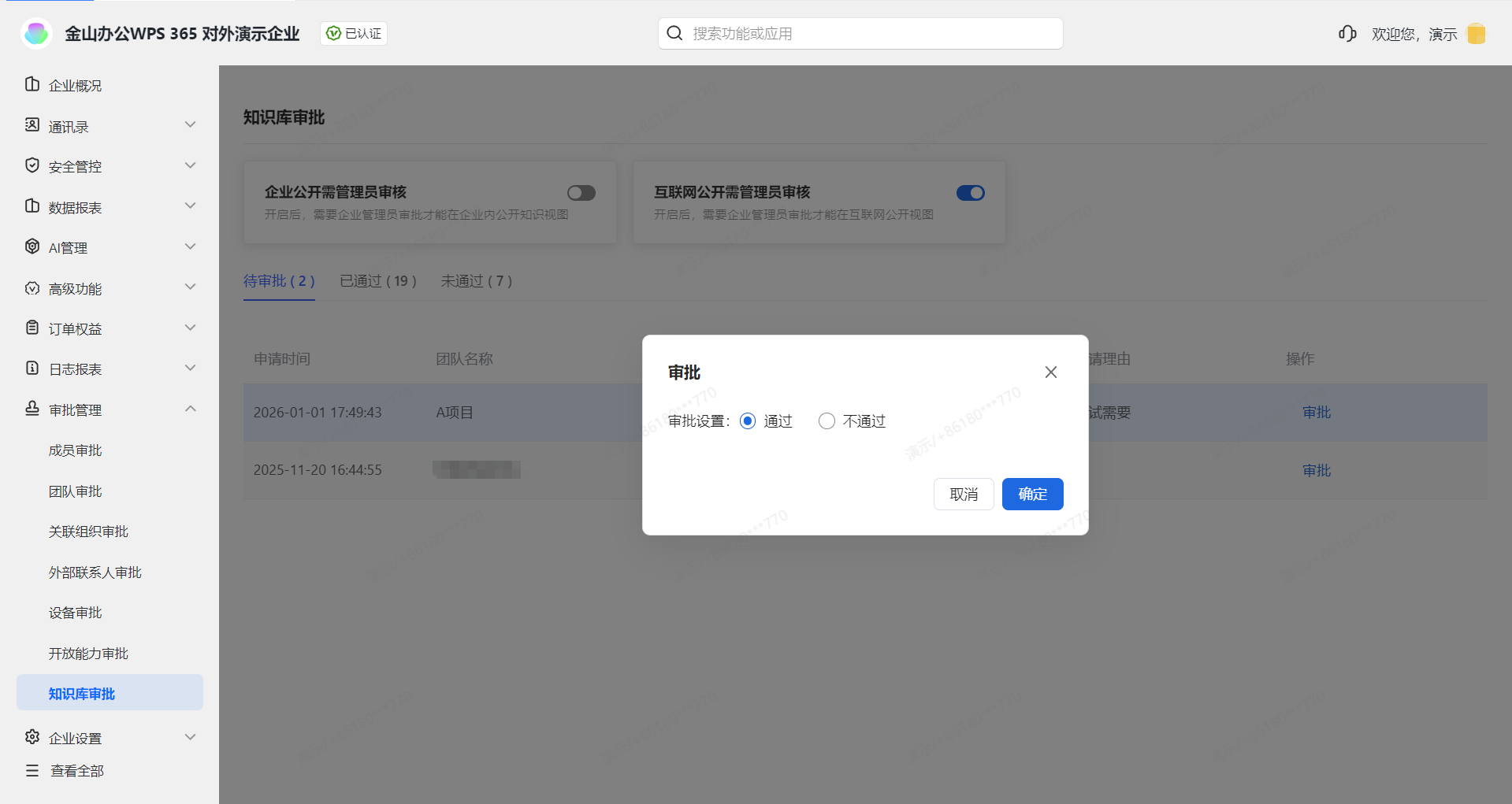Click the 已认证 verified badge
The height and width of the screenshot is (804, 1512).
[354, 33]
